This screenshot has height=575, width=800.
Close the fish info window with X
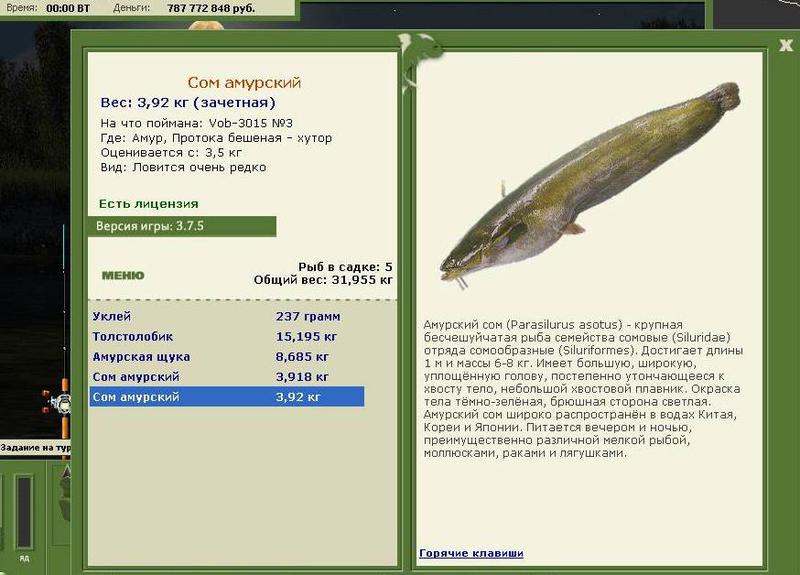[x=786, y=45]
